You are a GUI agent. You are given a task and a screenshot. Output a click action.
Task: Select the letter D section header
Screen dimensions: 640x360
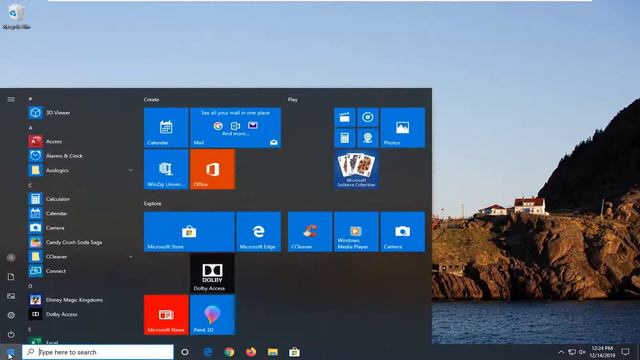(x=31, y=286)
